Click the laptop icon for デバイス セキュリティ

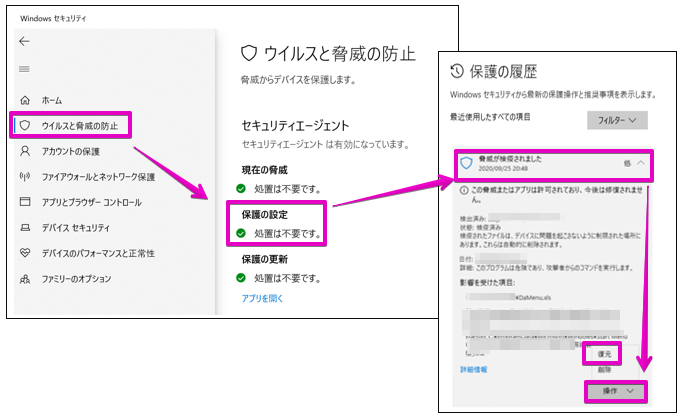coord(25,227)
